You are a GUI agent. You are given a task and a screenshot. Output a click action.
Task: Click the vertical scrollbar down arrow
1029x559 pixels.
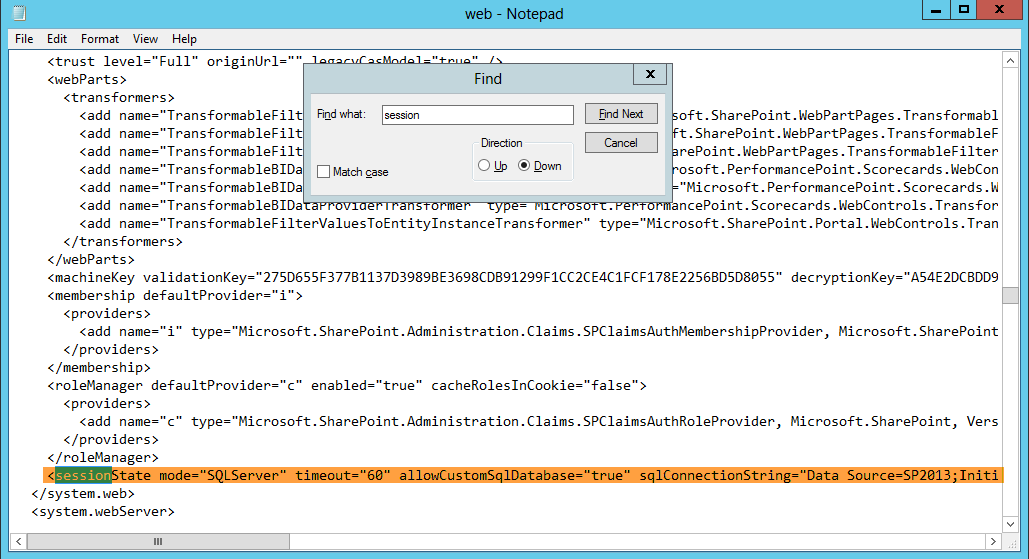[1010, 524]
